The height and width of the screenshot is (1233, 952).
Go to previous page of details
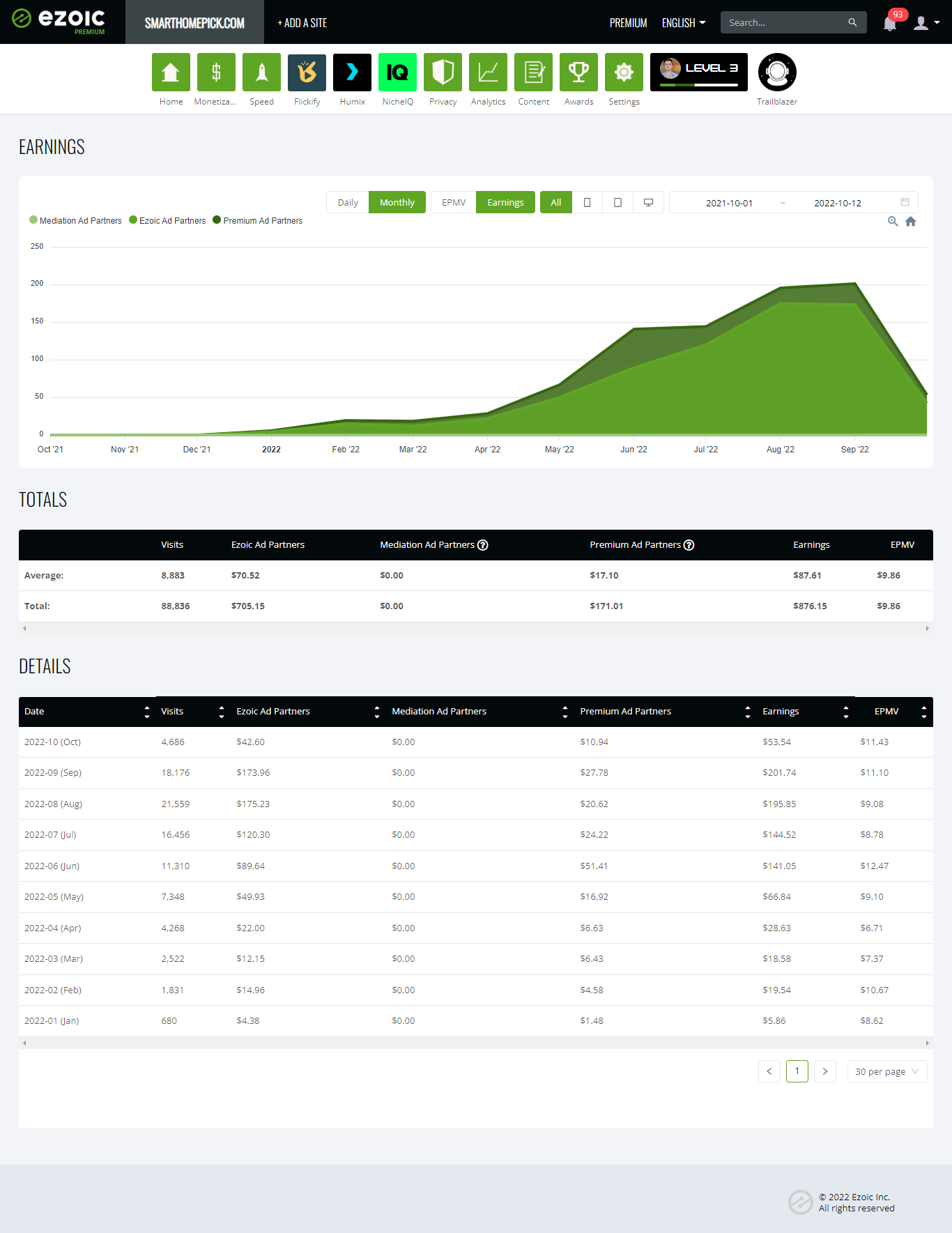pos(769,1071)
